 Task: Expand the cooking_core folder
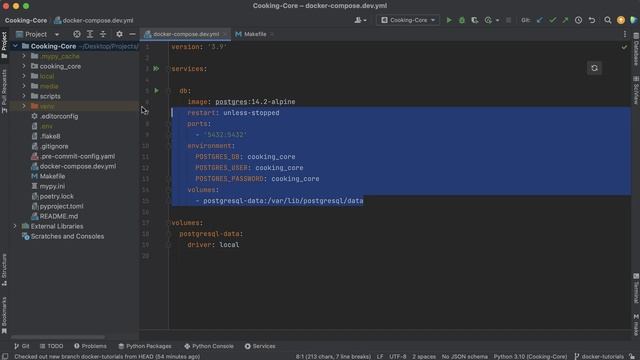24,66
